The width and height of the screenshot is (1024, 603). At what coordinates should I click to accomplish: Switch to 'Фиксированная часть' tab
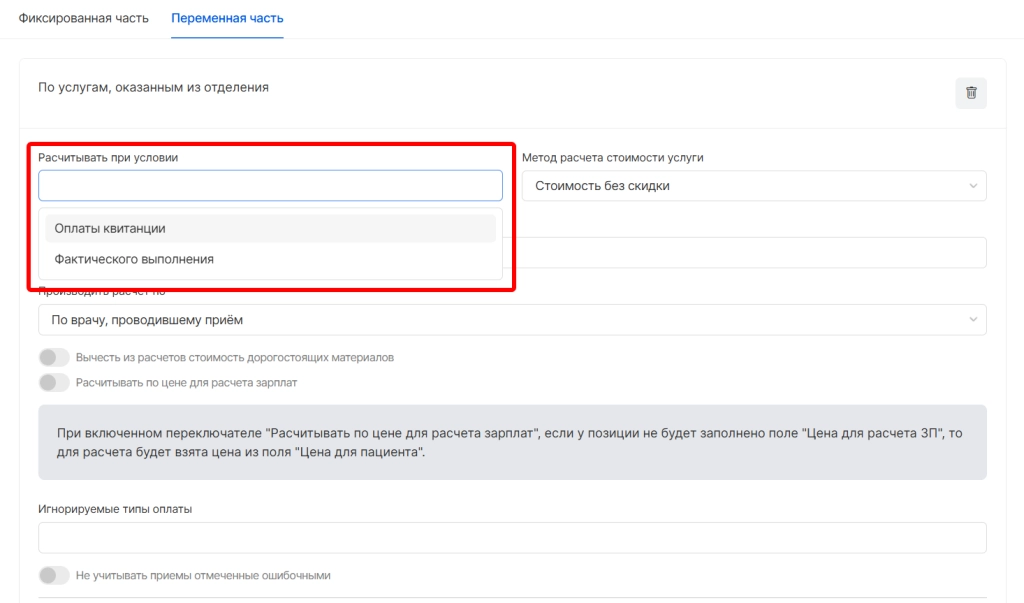click(x=84, y=19)
